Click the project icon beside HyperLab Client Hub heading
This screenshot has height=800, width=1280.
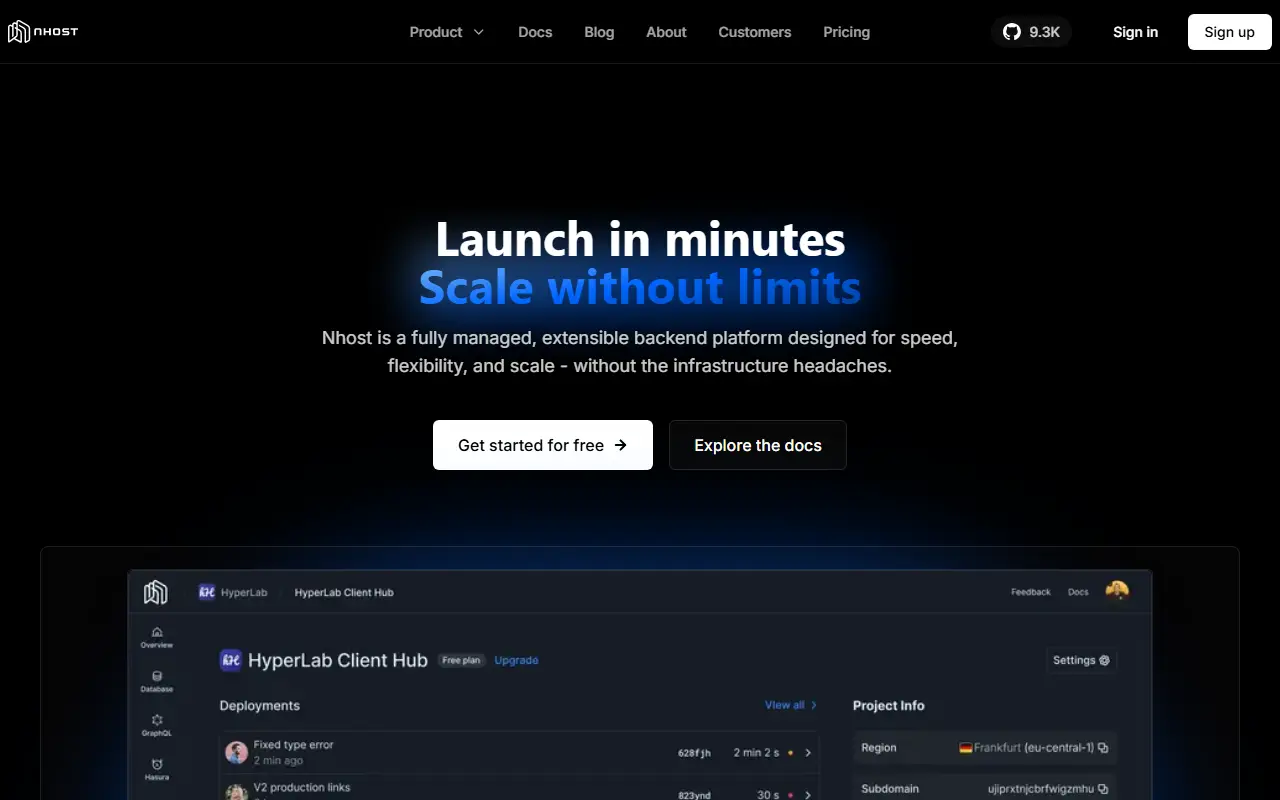[231, 660]
